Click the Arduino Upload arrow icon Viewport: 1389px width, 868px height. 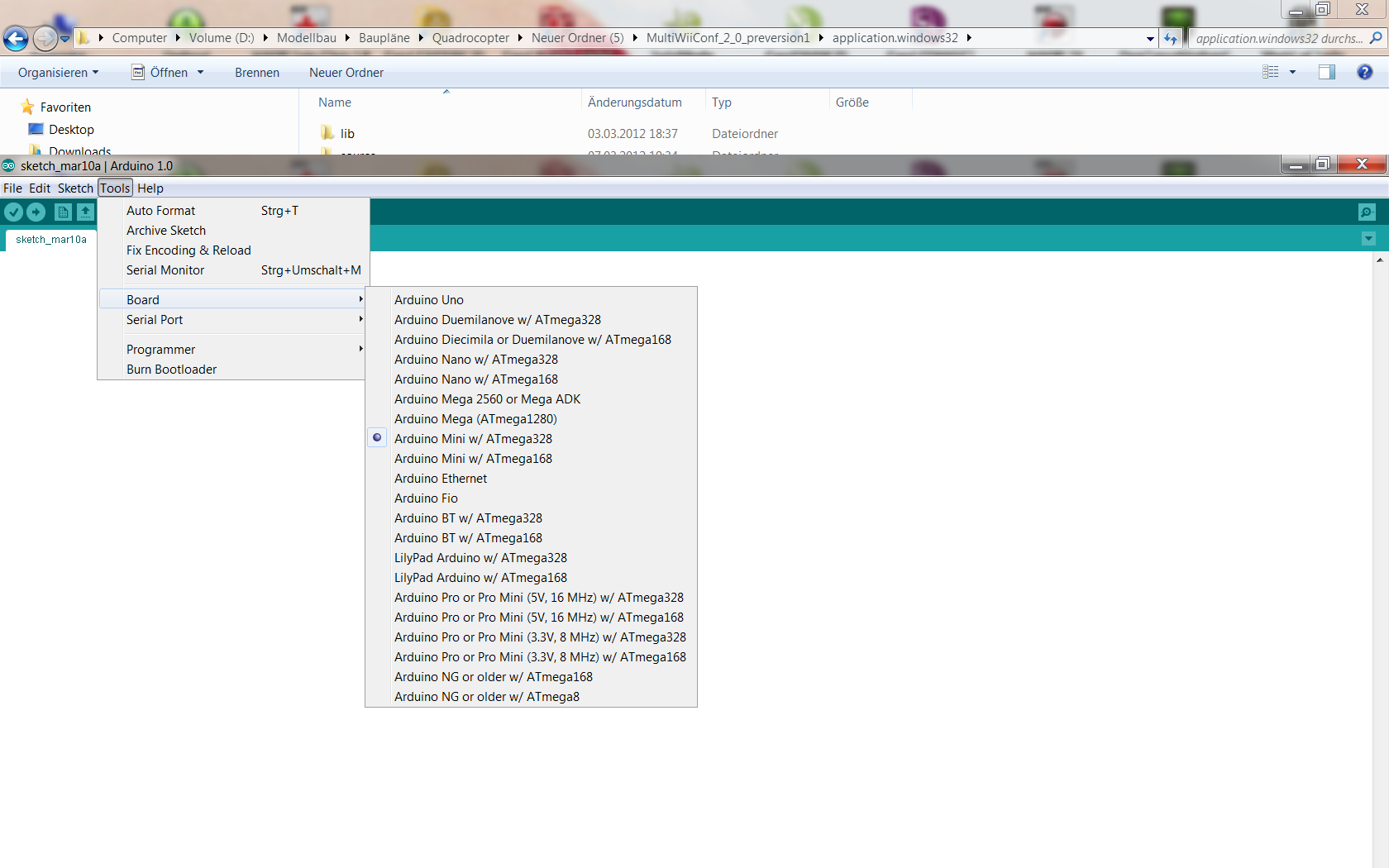36,212
